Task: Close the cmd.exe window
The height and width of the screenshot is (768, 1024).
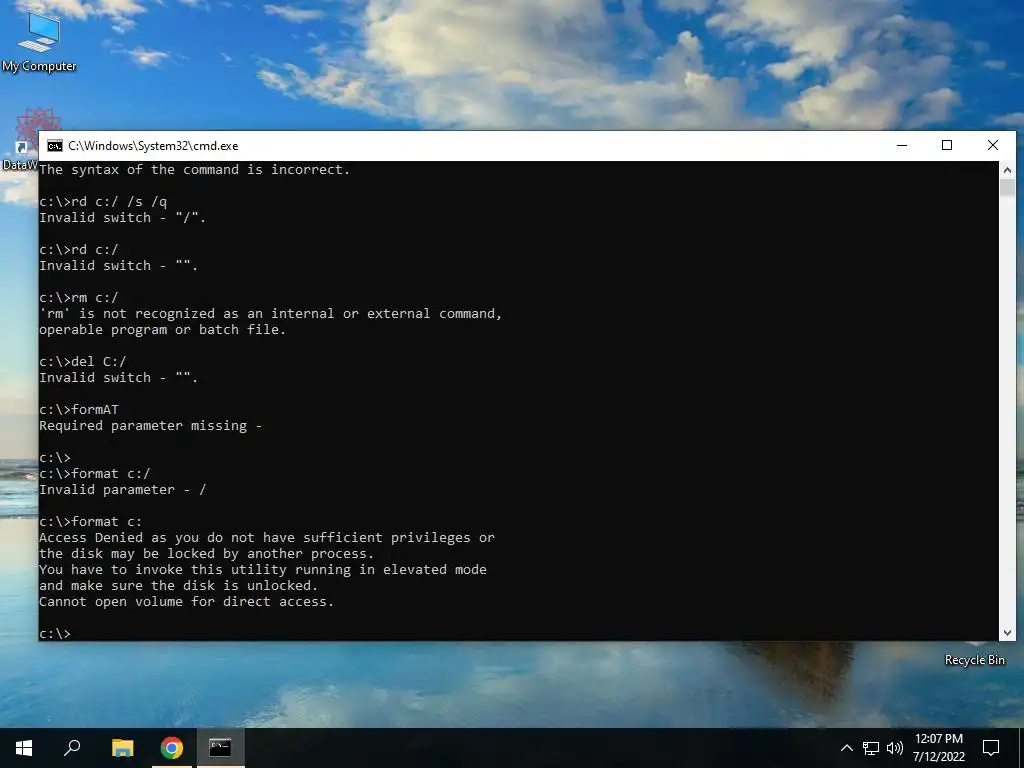Action: (993, 146)
